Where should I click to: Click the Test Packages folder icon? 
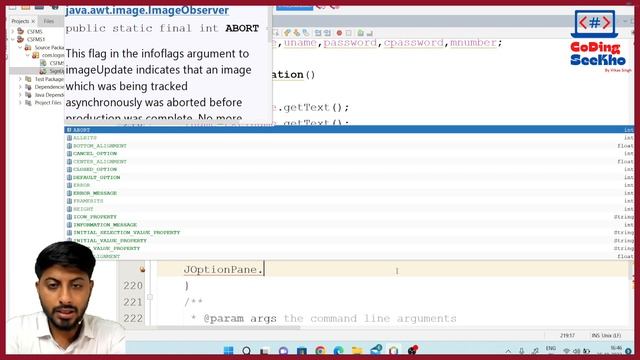pyautogui.click(x=28, y=79)
